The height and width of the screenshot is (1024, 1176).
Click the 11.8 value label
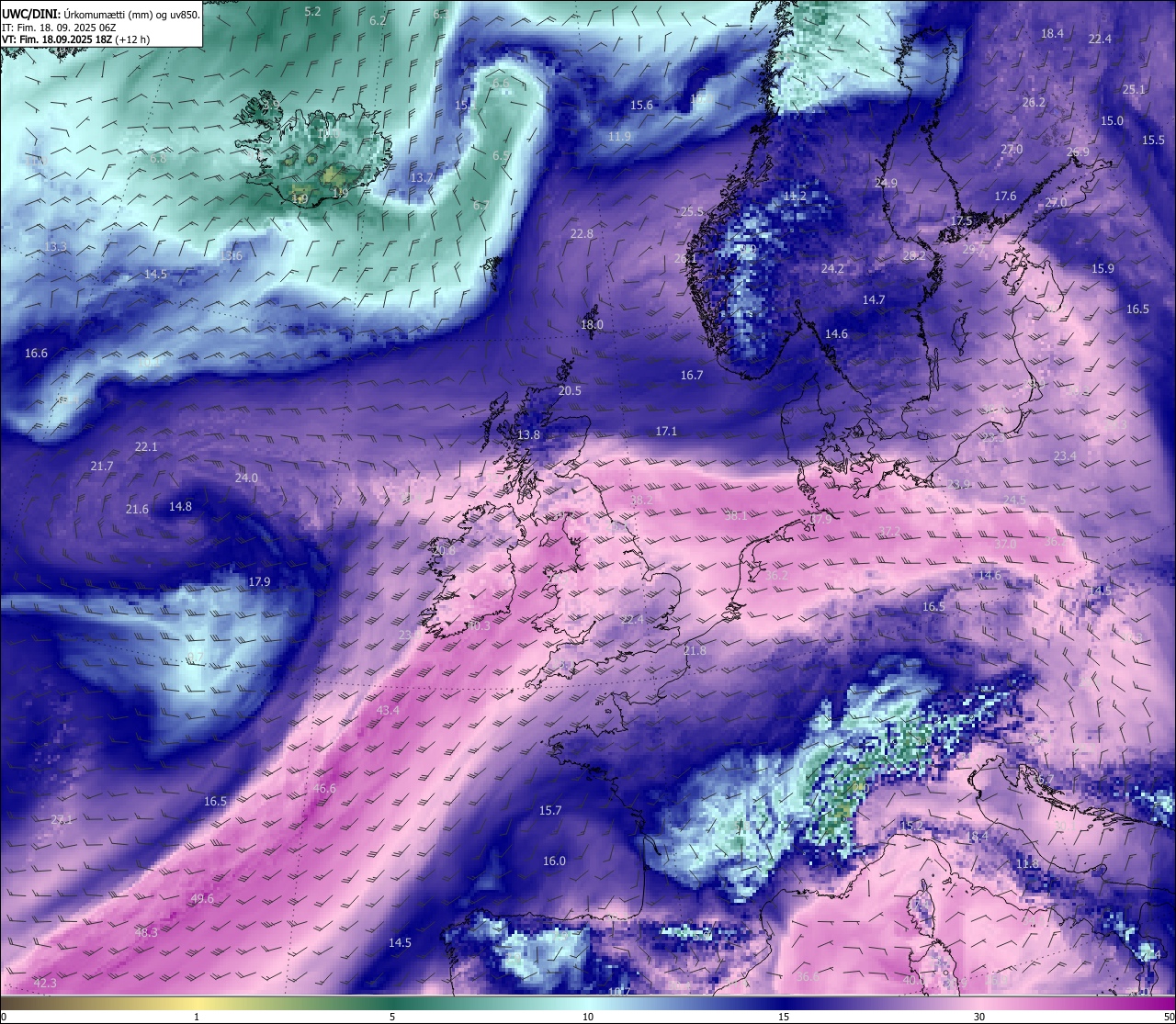(x=1027, y=864)
